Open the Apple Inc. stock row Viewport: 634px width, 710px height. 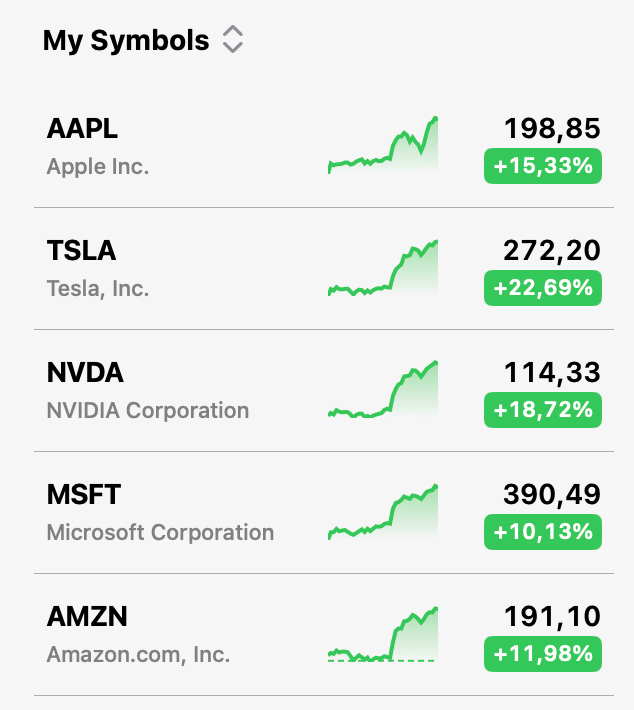[x=98, y=167]
